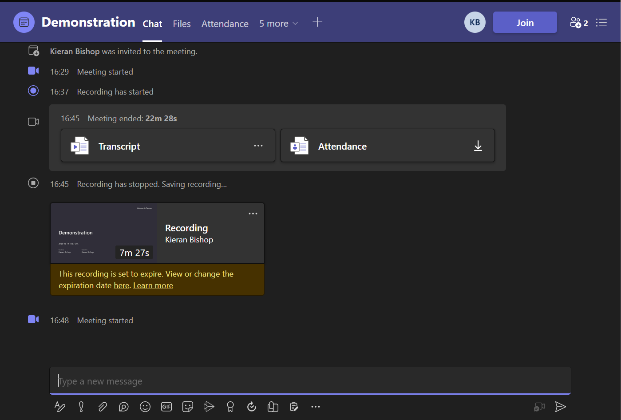This screenshot has height=420, width=621.
Task: Click the camera icon beside 16:48
Action: click(33, 319)
